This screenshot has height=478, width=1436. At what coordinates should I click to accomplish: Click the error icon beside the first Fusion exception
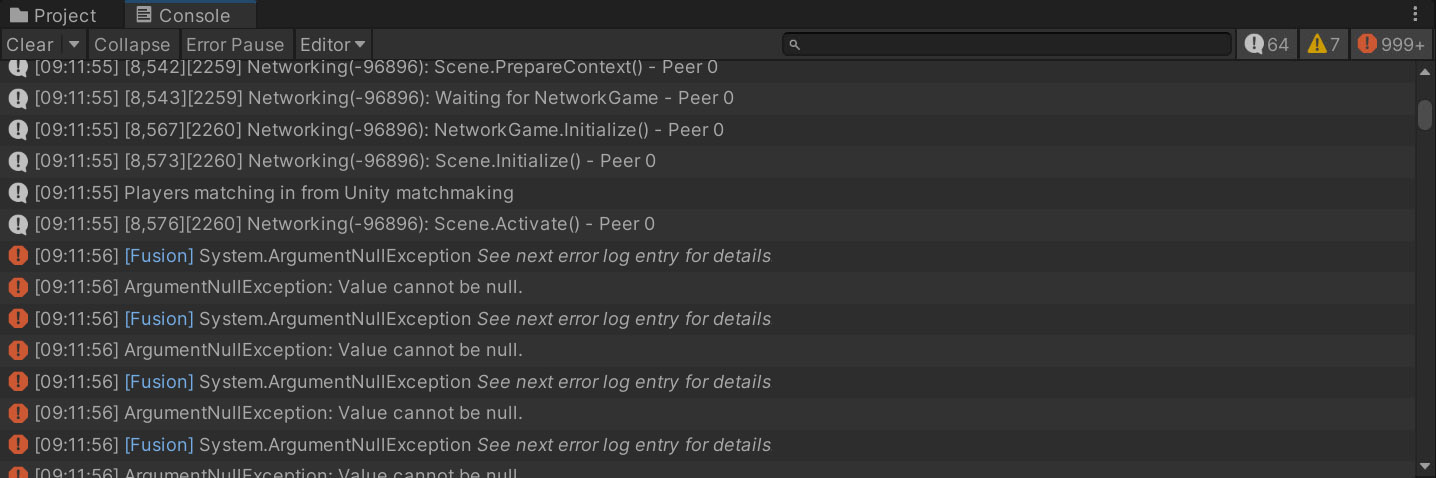[17, 256]
